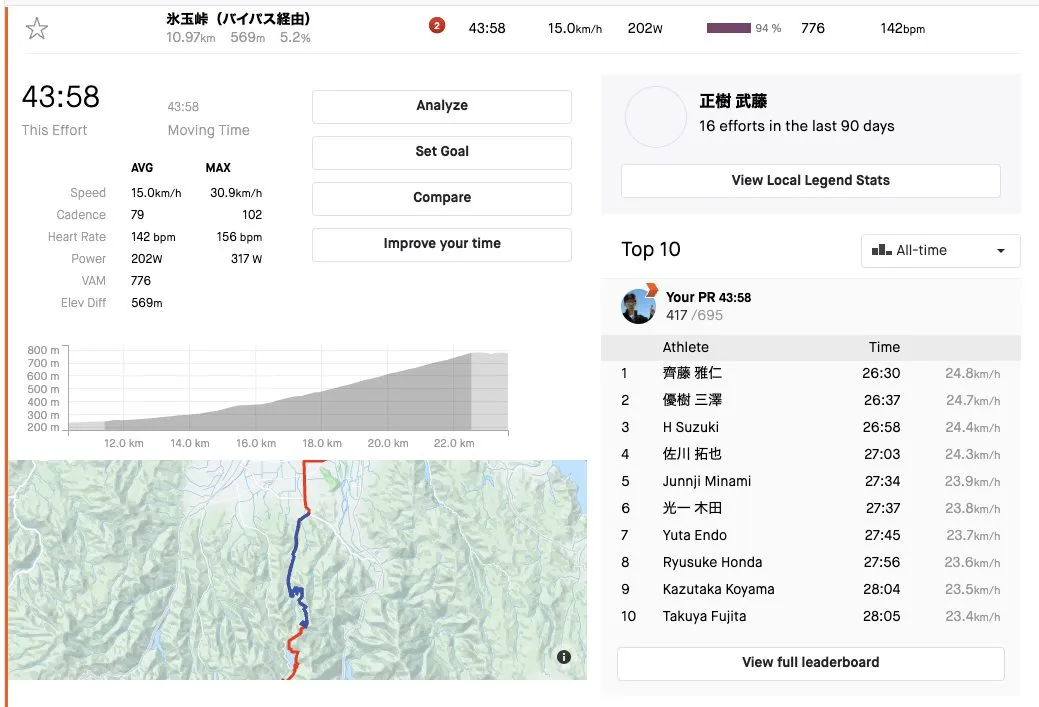Image resolution: width=1039 pixels, height=707 pixels.
Task: Click your PR profile avatar
Action: 638,306
